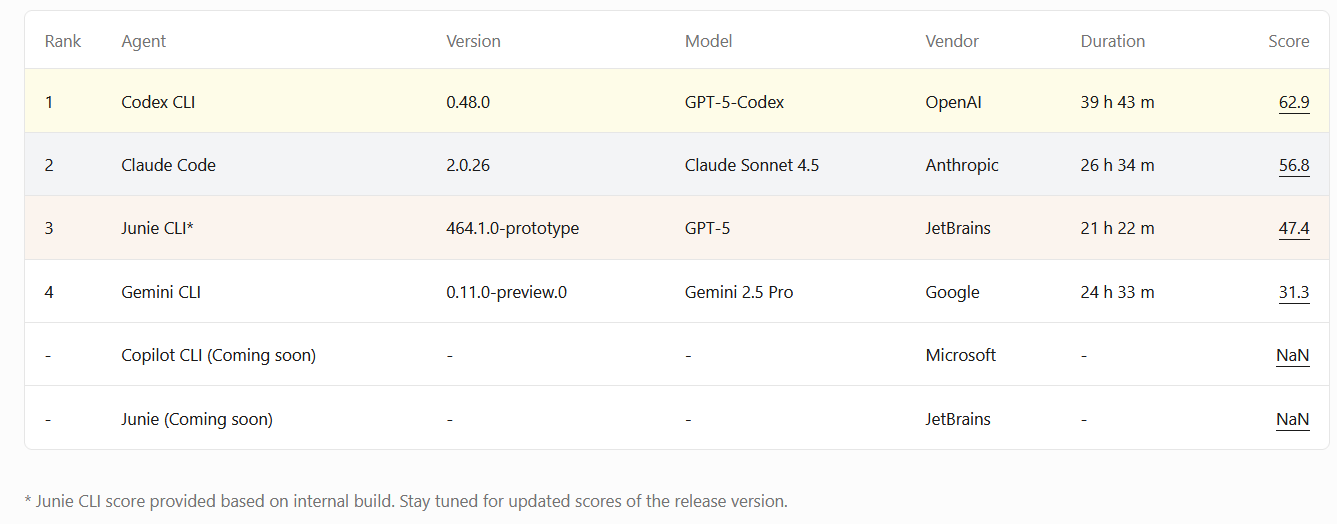Click the Vendor column header

(952, 41)
